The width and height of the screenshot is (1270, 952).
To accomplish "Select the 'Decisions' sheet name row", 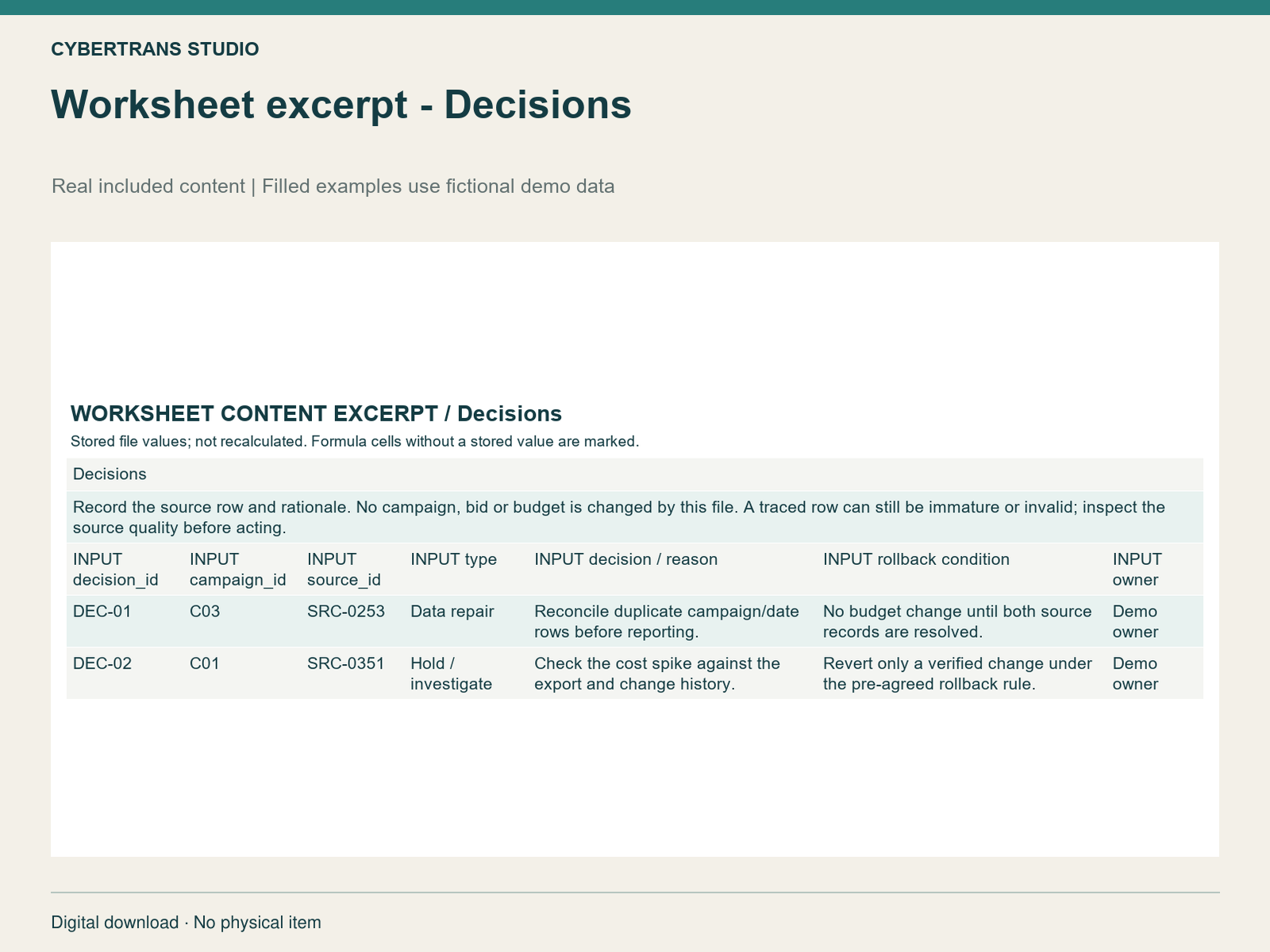I will (x=635, y=474).
